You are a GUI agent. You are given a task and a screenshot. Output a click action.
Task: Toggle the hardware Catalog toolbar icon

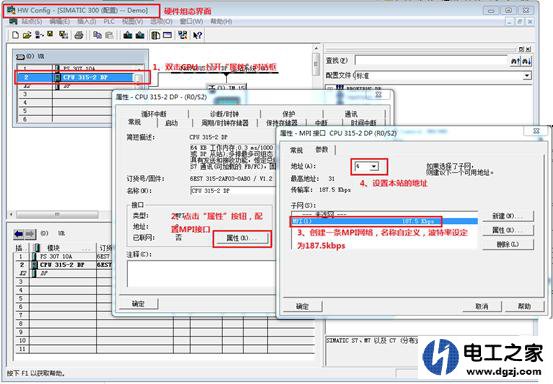coord(156,35)
